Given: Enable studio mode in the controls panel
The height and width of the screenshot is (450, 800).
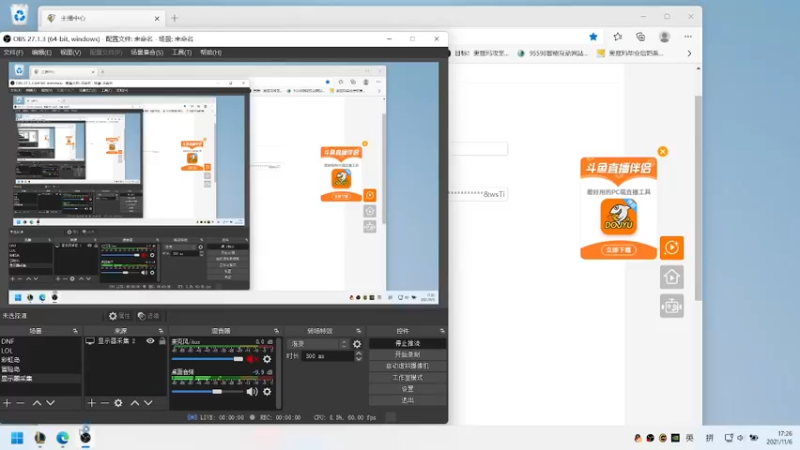Looking at the screenshot, I should (407, 378).
